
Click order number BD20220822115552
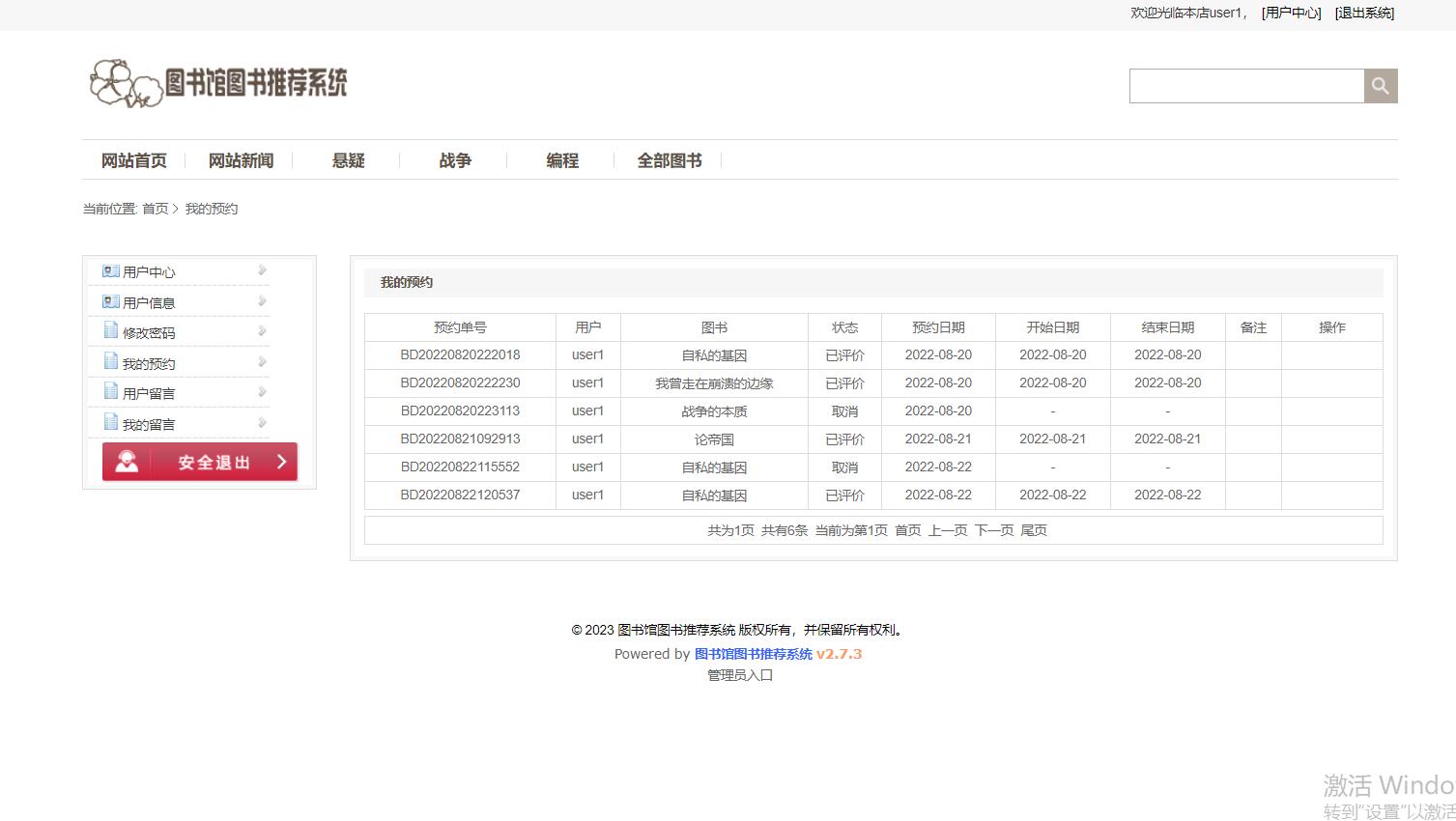pos(460,467)
